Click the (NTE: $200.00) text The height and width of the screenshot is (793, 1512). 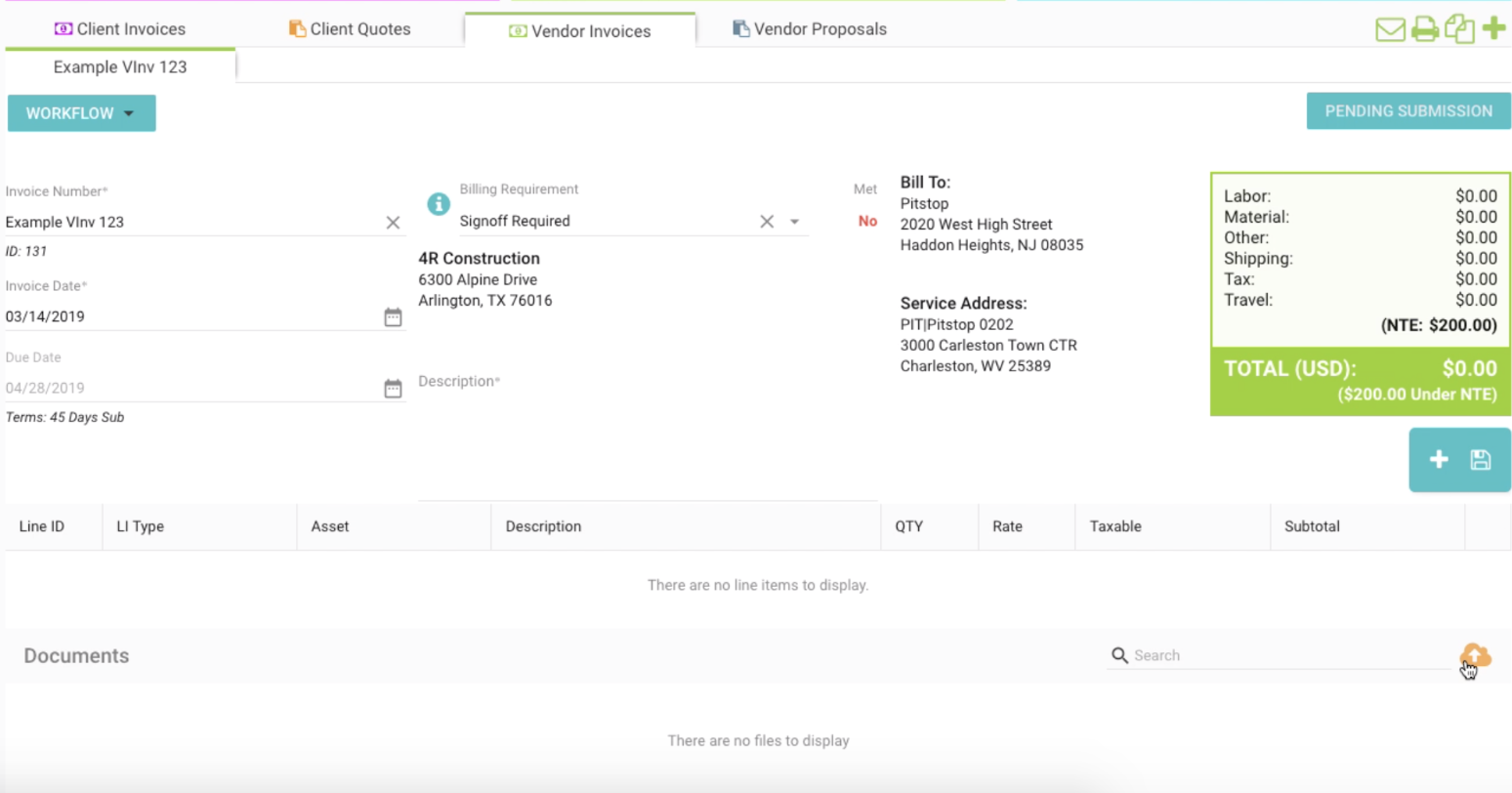1439,326
